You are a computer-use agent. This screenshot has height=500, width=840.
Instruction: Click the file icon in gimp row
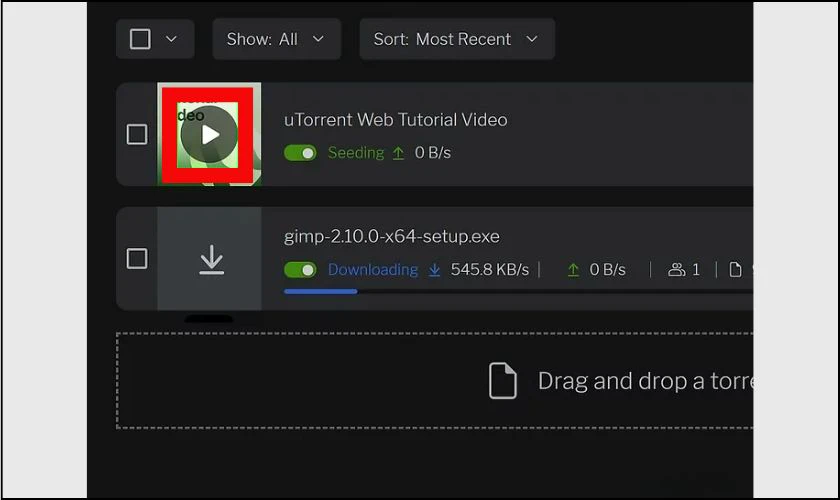coord(736,270)
